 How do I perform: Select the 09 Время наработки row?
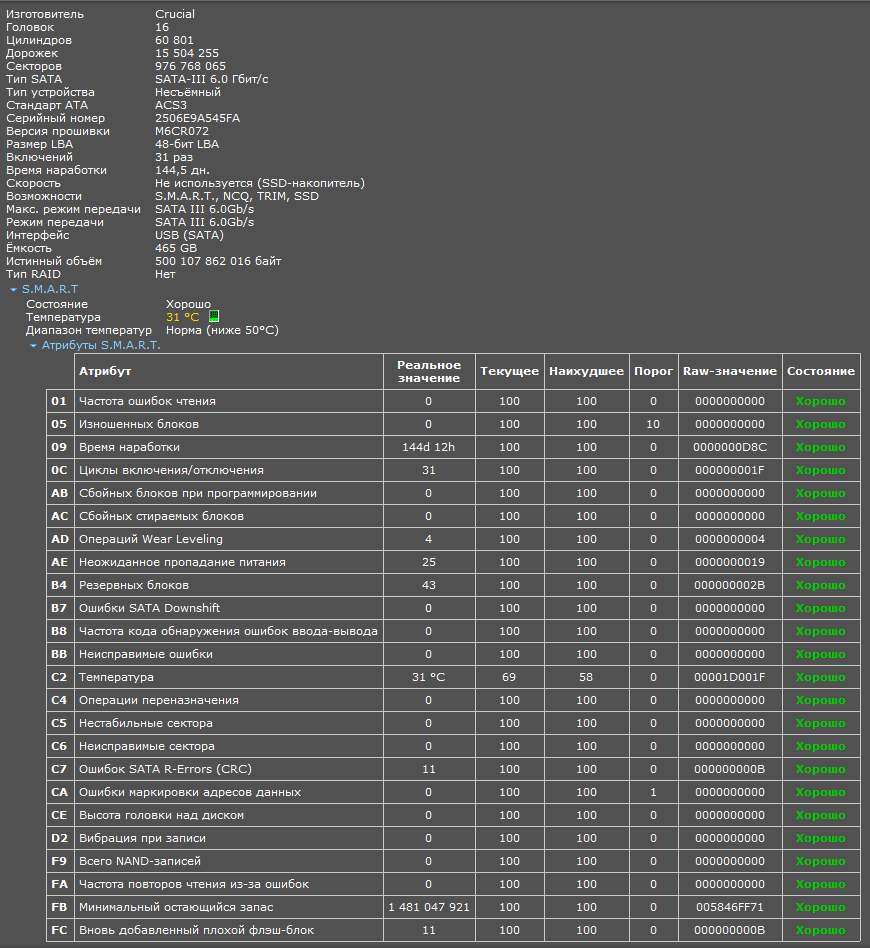tap(453, 447)
